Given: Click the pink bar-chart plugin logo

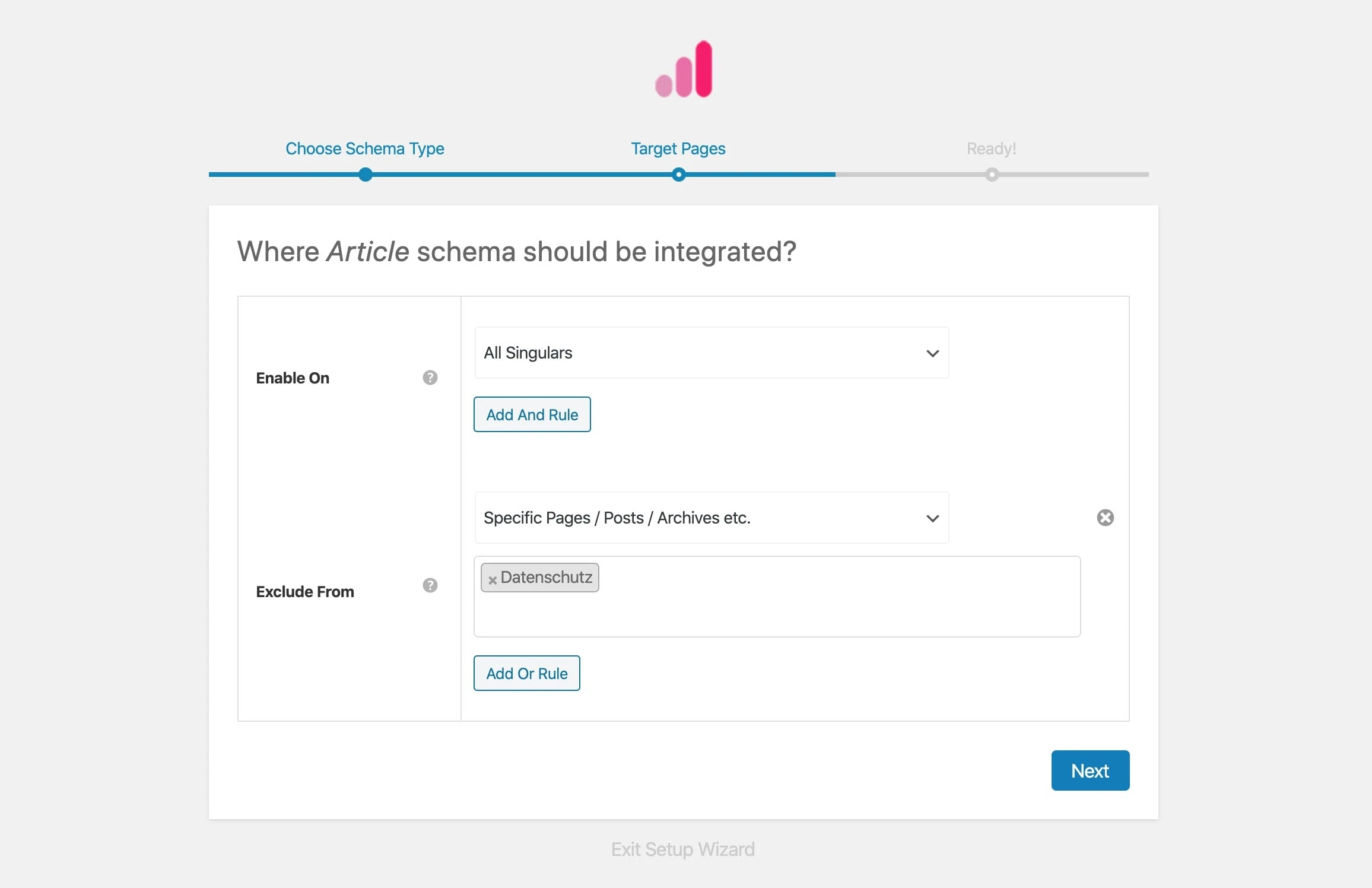Looking at the screenshot, I should point(684,69).
